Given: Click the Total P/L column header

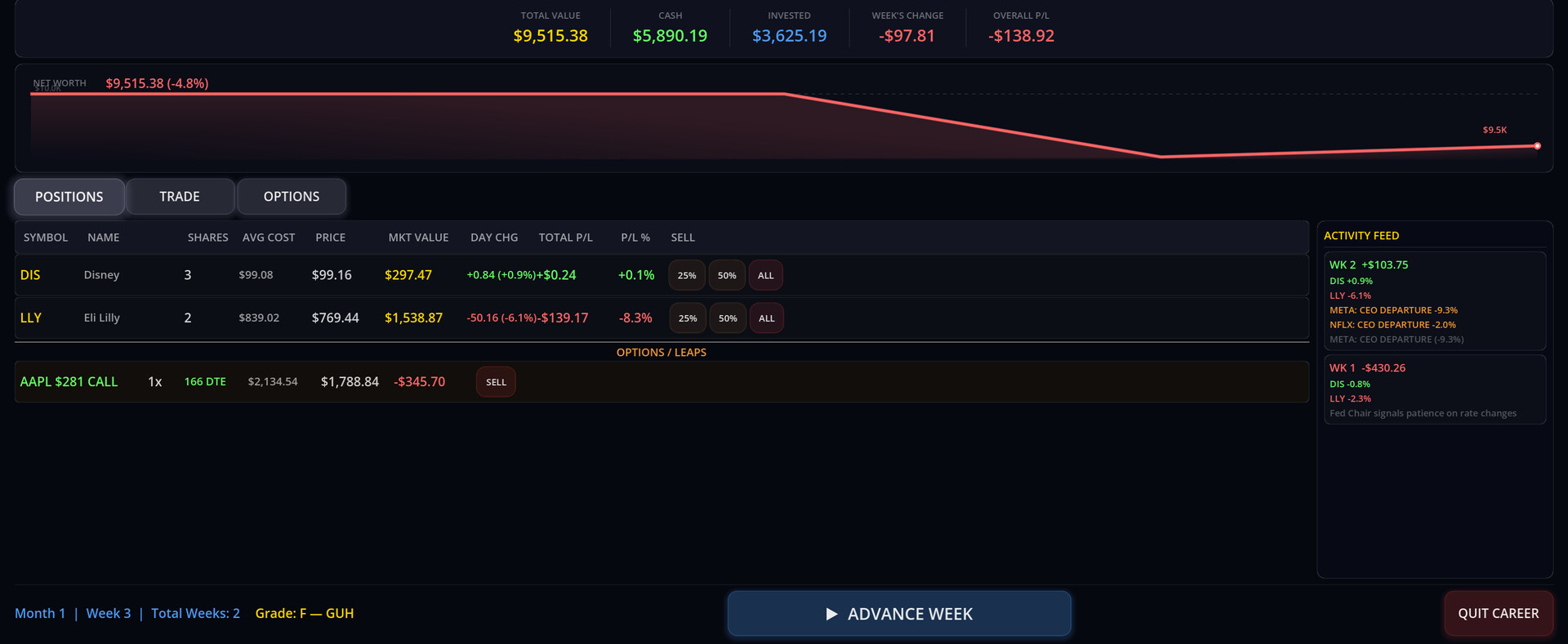Looking at the screenshot, I should click(x=565, y=238).
